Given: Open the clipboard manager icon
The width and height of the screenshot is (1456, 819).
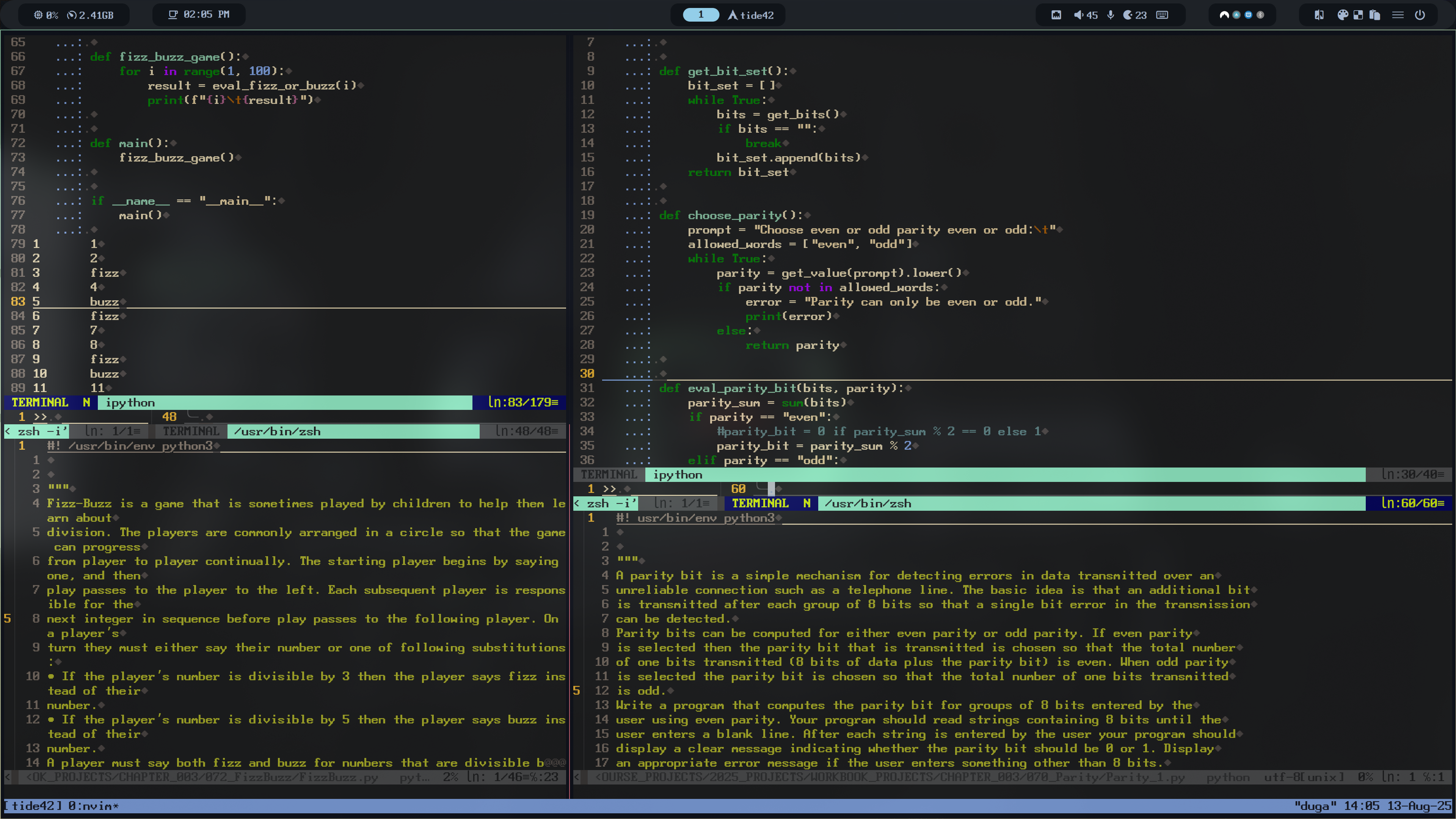Looking at the screenshot, I should pos(1374,15).
